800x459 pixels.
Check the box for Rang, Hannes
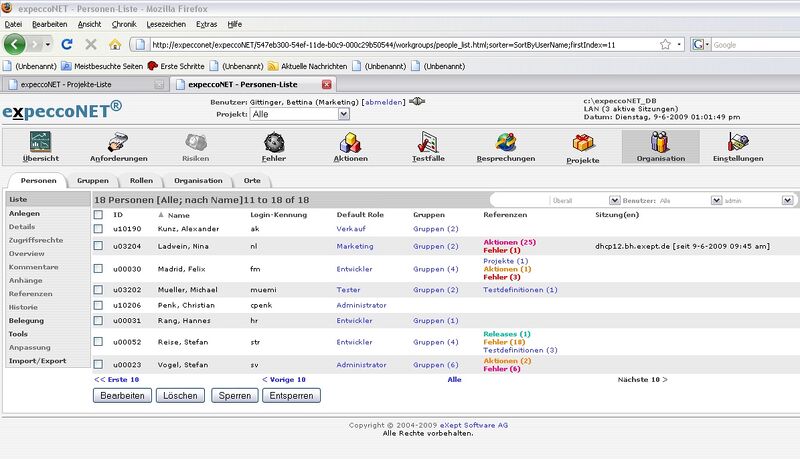click(98, 320)
